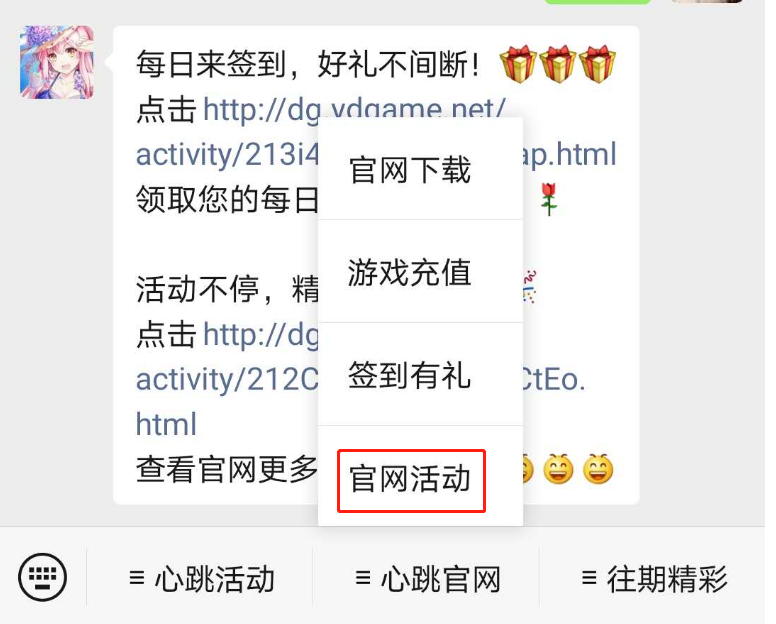Tap the last grinning face emoji

(598, 469)
